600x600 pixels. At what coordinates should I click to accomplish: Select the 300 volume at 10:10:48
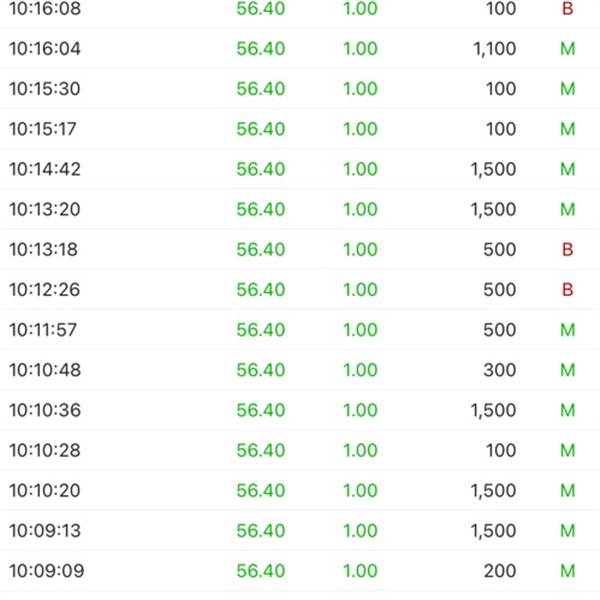tap(500, 370)
